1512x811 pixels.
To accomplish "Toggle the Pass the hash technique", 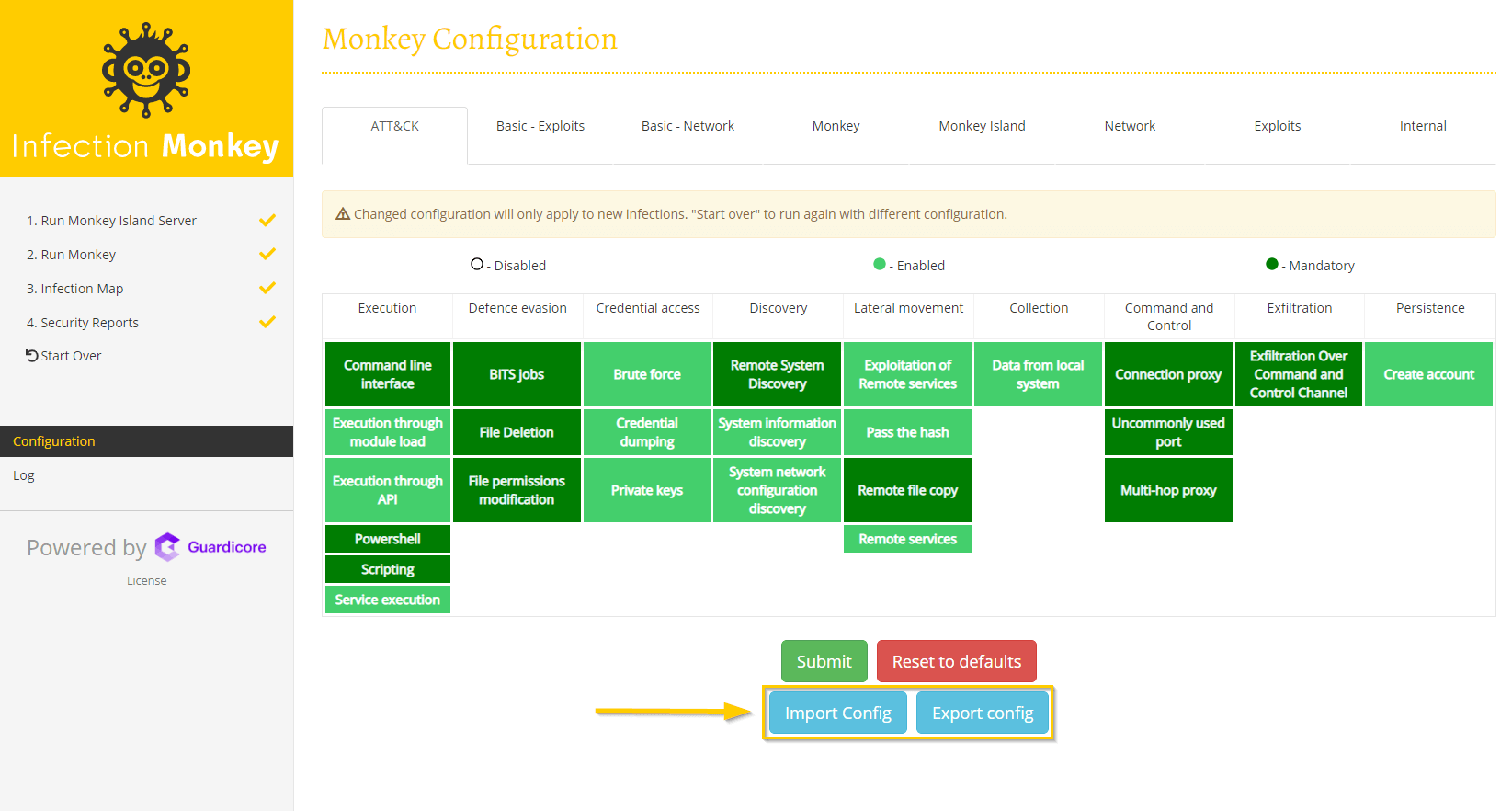I will click(x=907, y=432).
